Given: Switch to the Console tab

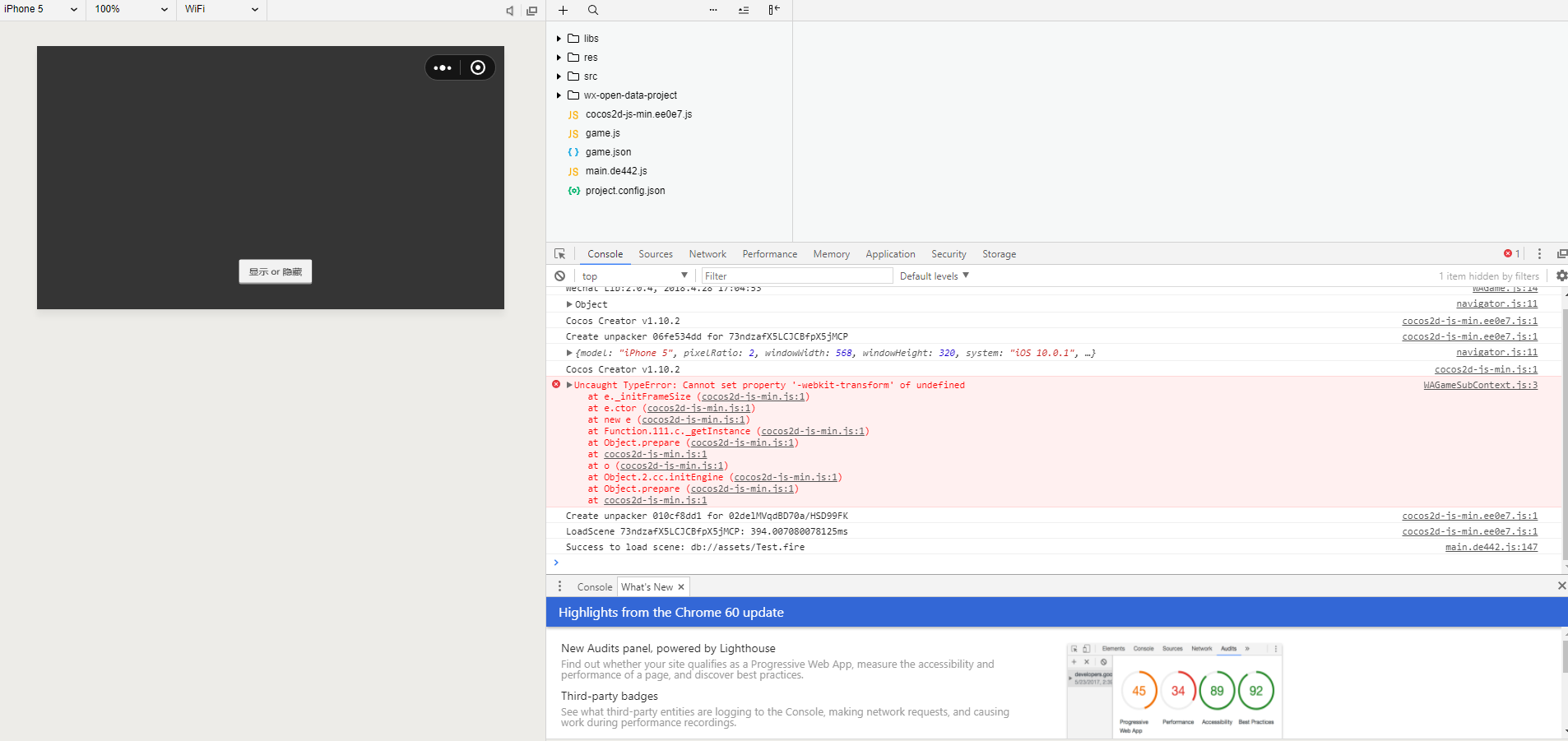Looking at the screenshot, I should (605, 254).
